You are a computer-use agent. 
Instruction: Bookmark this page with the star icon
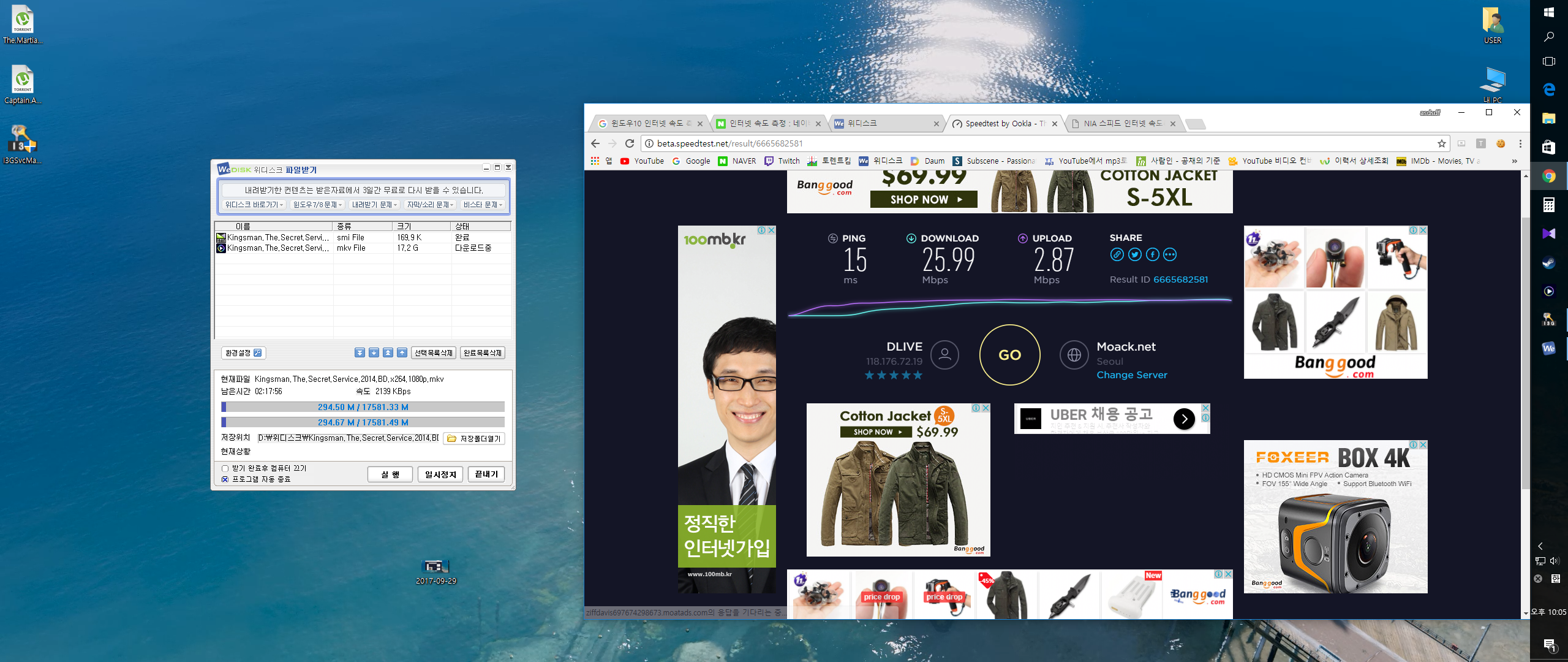pyautogui.click(x=1441, y=143)
